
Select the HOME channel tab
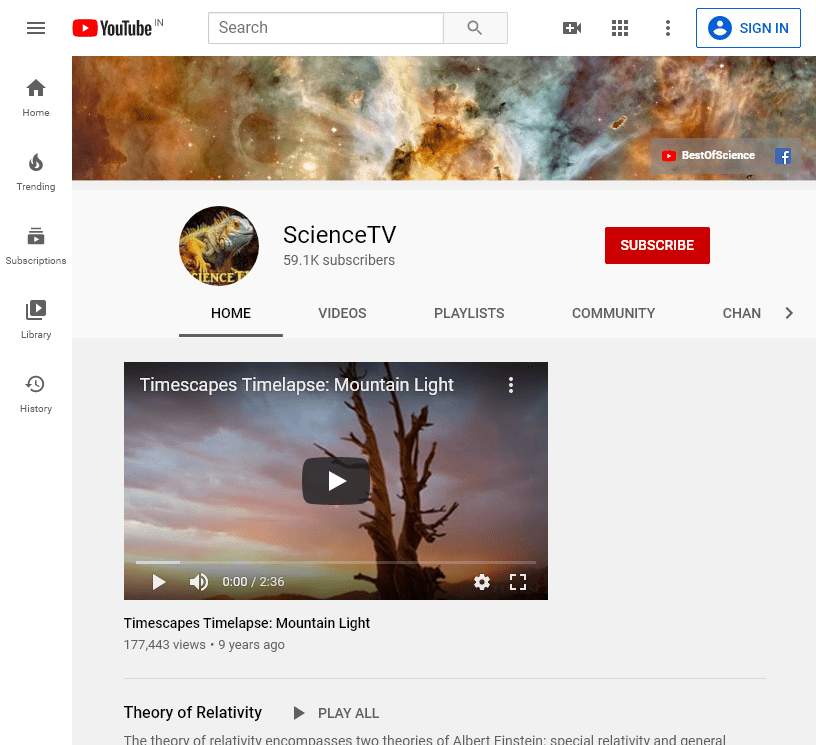tap(231, 313)
